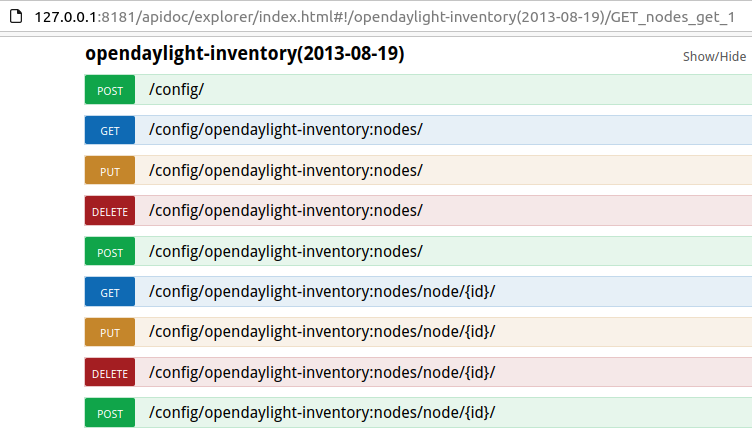Click the page info icon in address bar
Viewport: 752px width, 431px height.
point(13,16)
